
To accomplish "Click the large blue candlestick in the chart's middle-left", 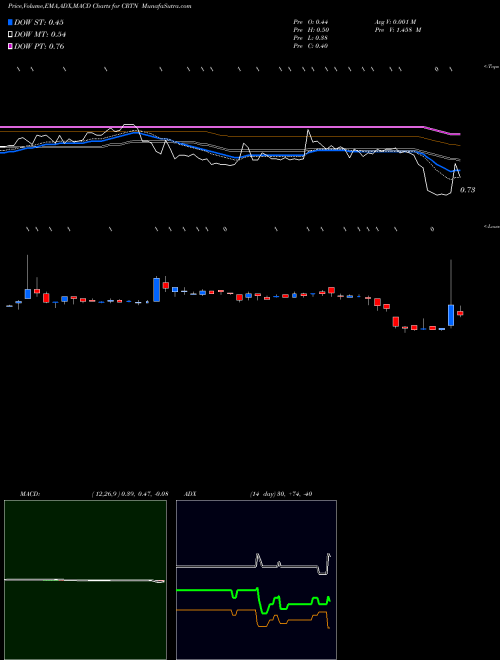I will click(157, 290).
